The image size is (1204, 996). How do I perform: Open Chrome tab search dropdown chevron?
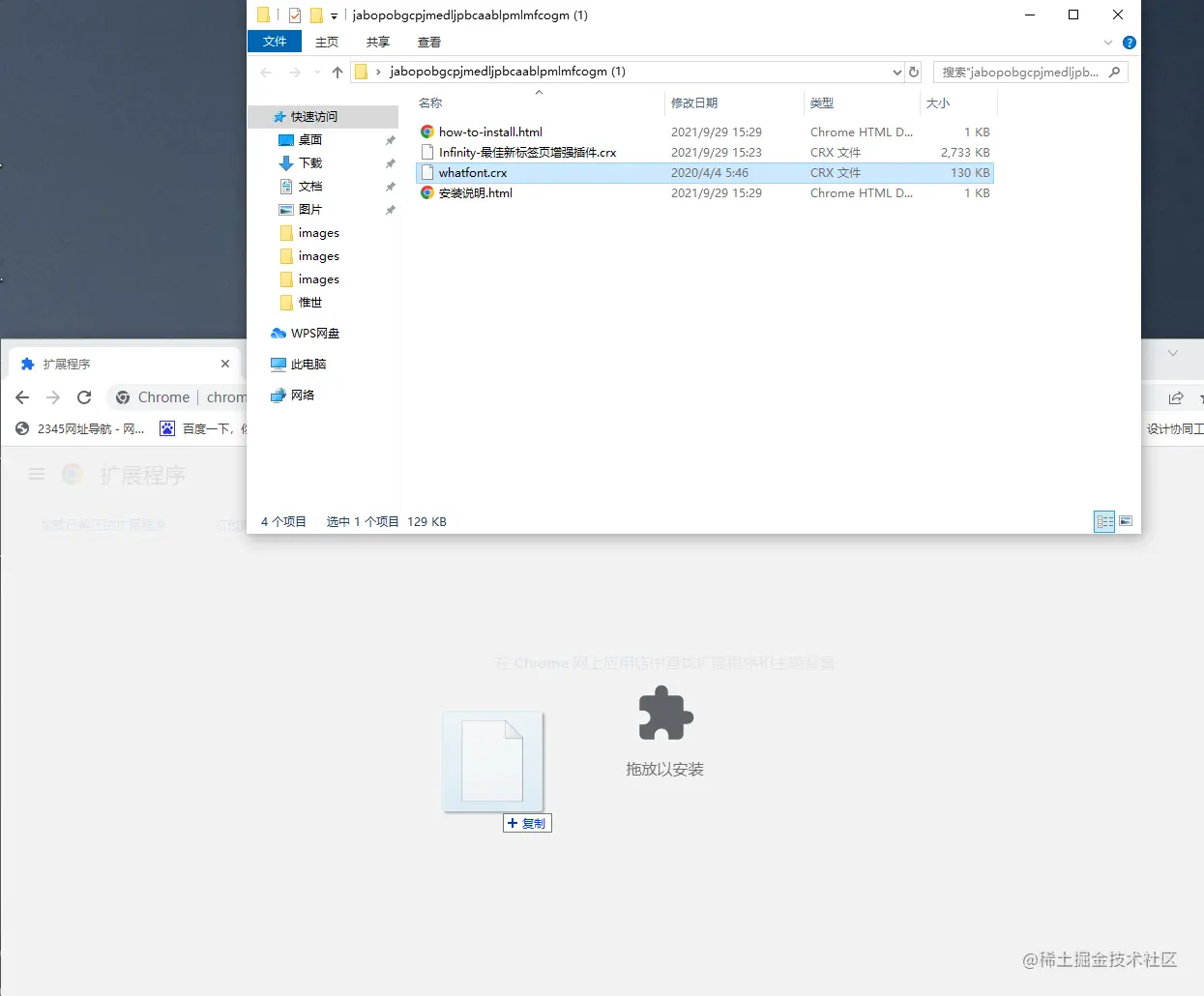pos(1173,354)
